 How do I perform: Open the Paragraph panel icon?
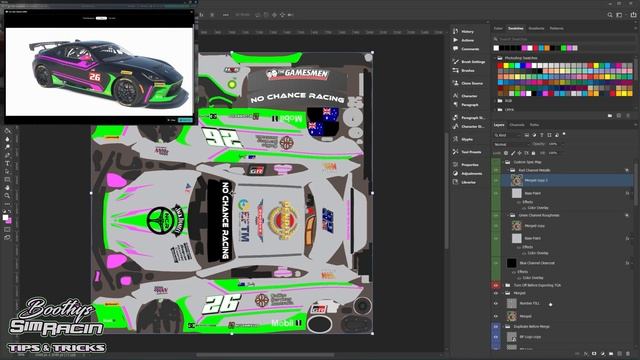(456, 104)
